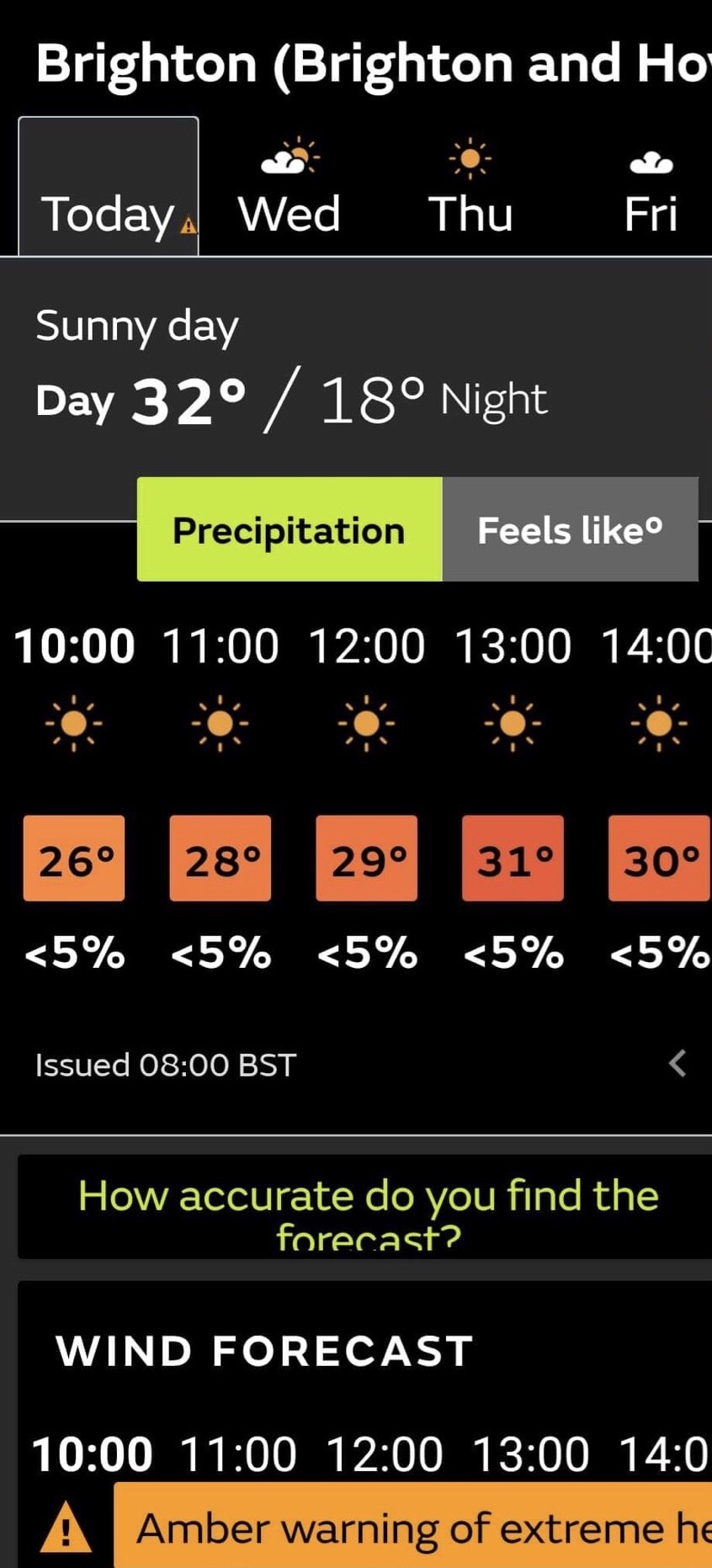The height and width of the screenshot is (1568, 712).
Task: Tap the cloud icon above Fri
Action: (x=651, y=162)
